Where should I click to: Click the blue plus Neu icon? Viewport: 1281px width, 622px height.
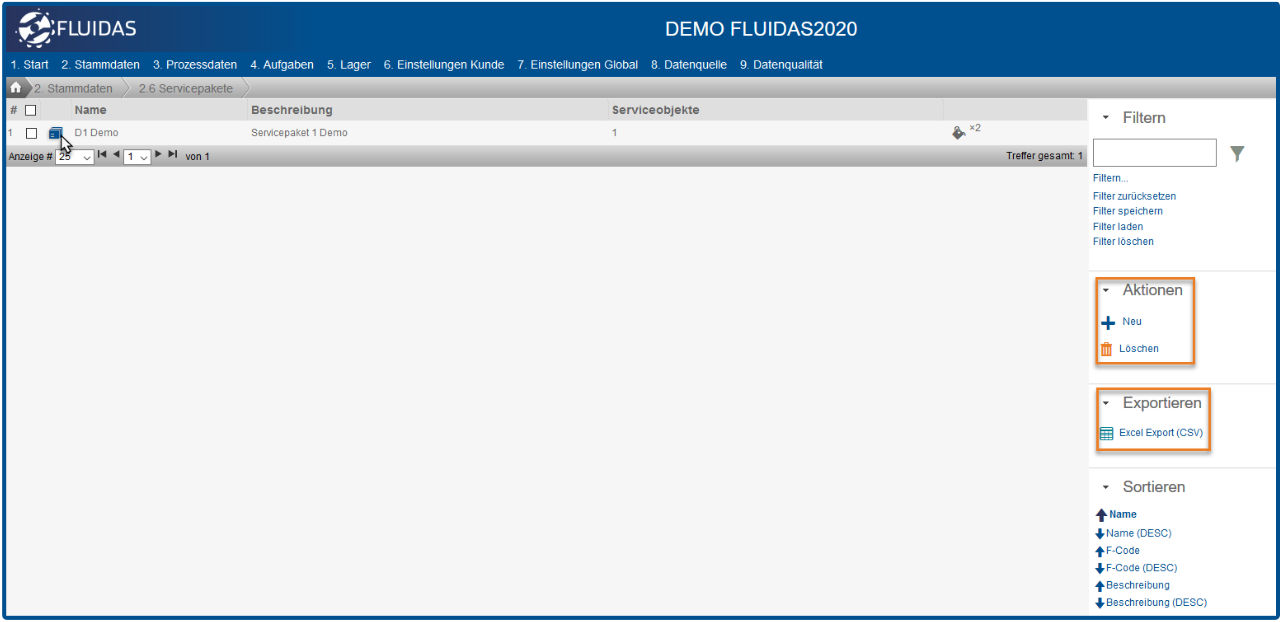click(x=1107, y=323)
